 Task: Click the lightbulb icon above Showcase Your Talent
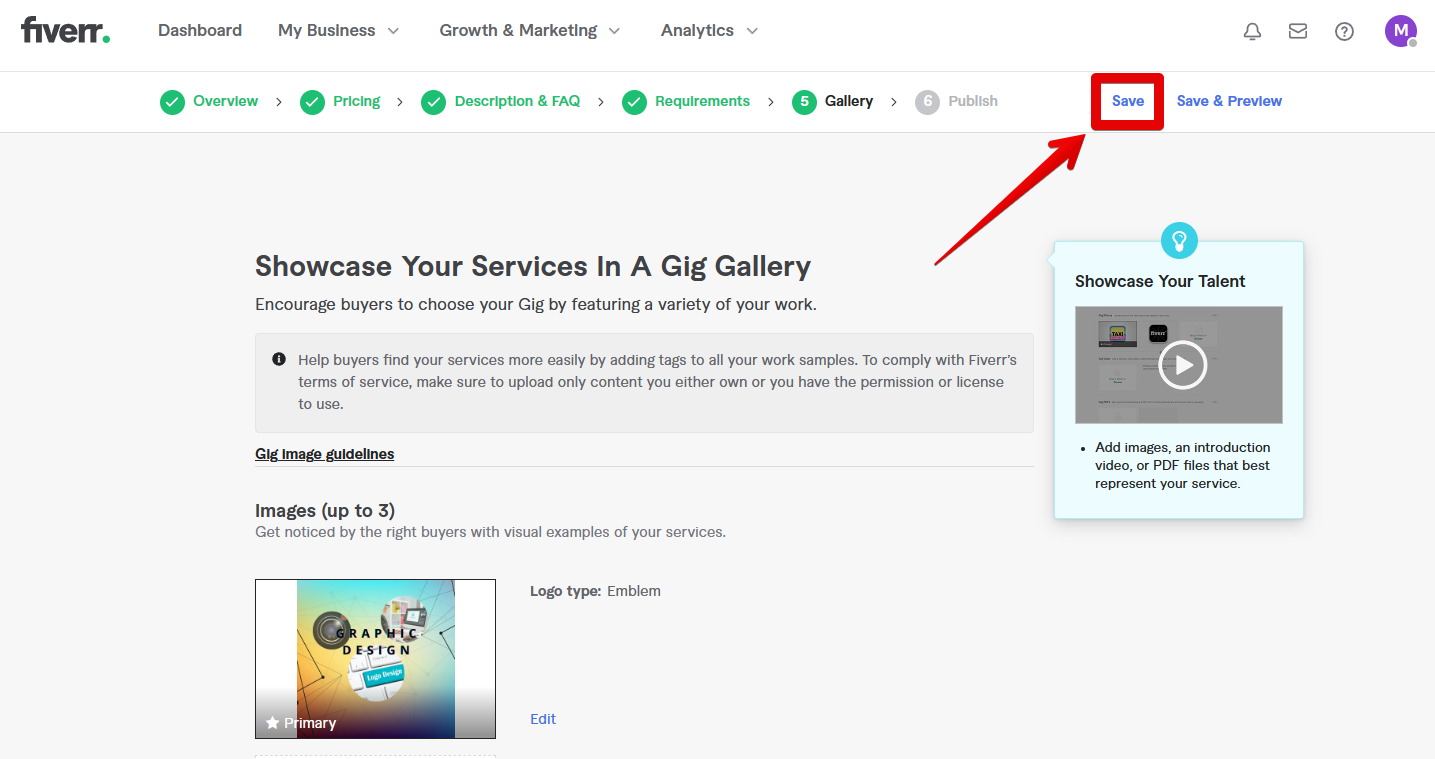tap(1178, 240)
